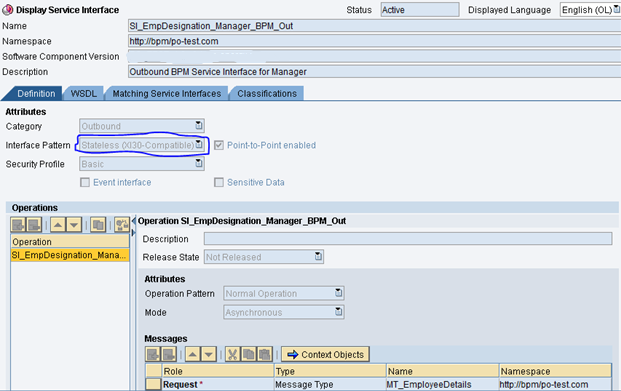Toggle the Event interface checkbox

coord(85,182)
